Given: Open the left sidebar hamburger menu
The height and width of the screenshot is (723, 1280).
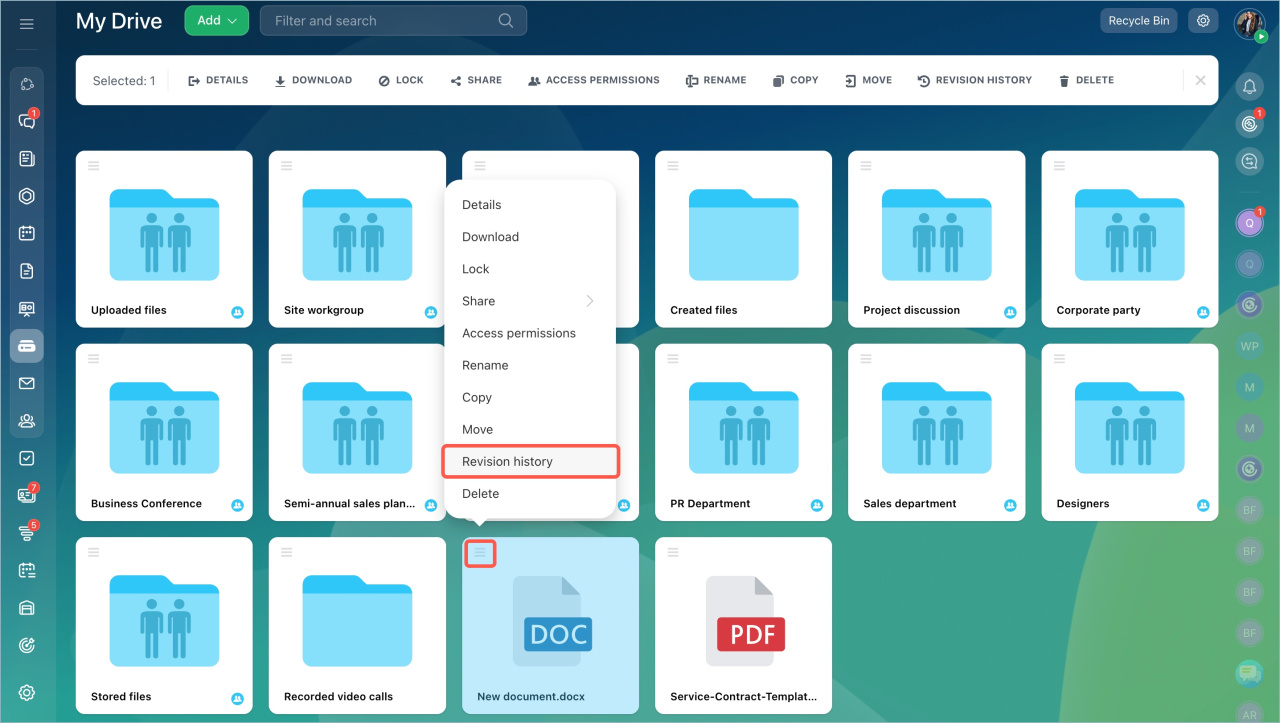Looking at the screenshot, I should click(x=27, y=23).
